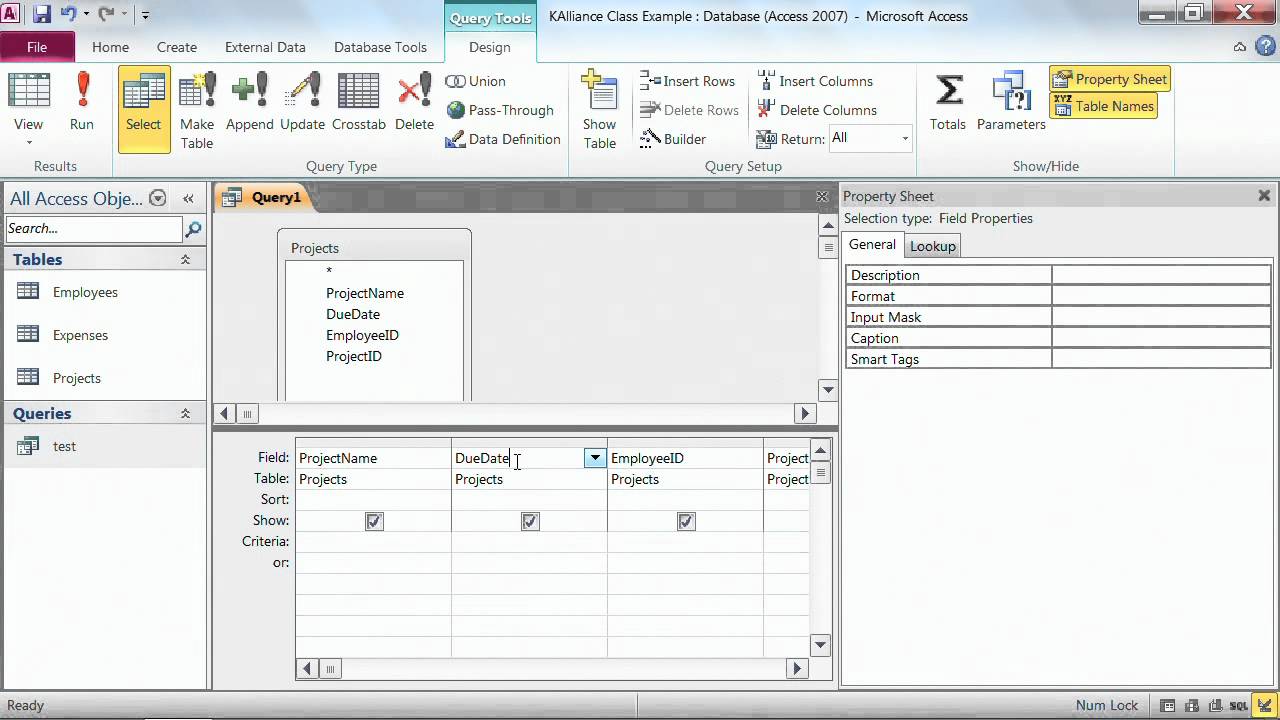Open All Access Objects category dropdown
The image size is (1280, 720).
[x=157, y=198]
